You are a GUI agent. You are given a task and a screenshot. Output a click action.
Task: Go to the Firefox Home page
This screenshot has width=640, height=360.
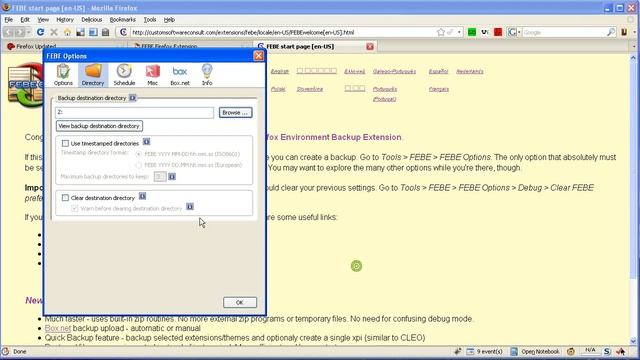tap(67, 32)
